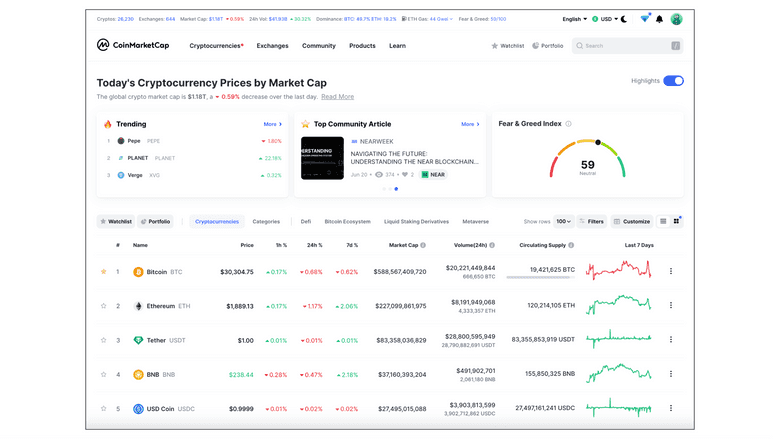Screen dimensions: 780x439
Task: Switch to list view layout icon
Action: 663,221
